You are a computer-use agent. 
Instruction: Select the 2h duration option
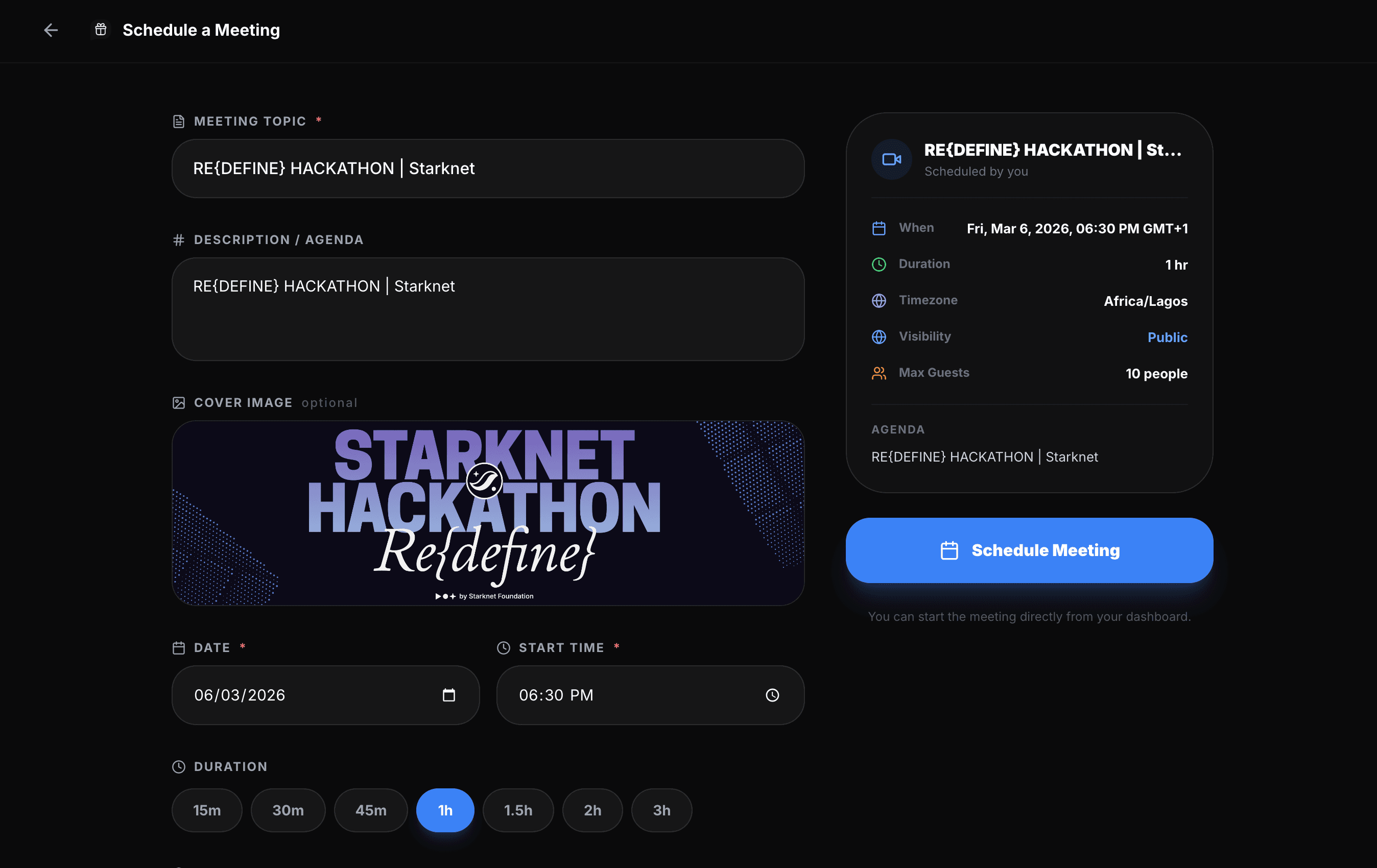592,810
